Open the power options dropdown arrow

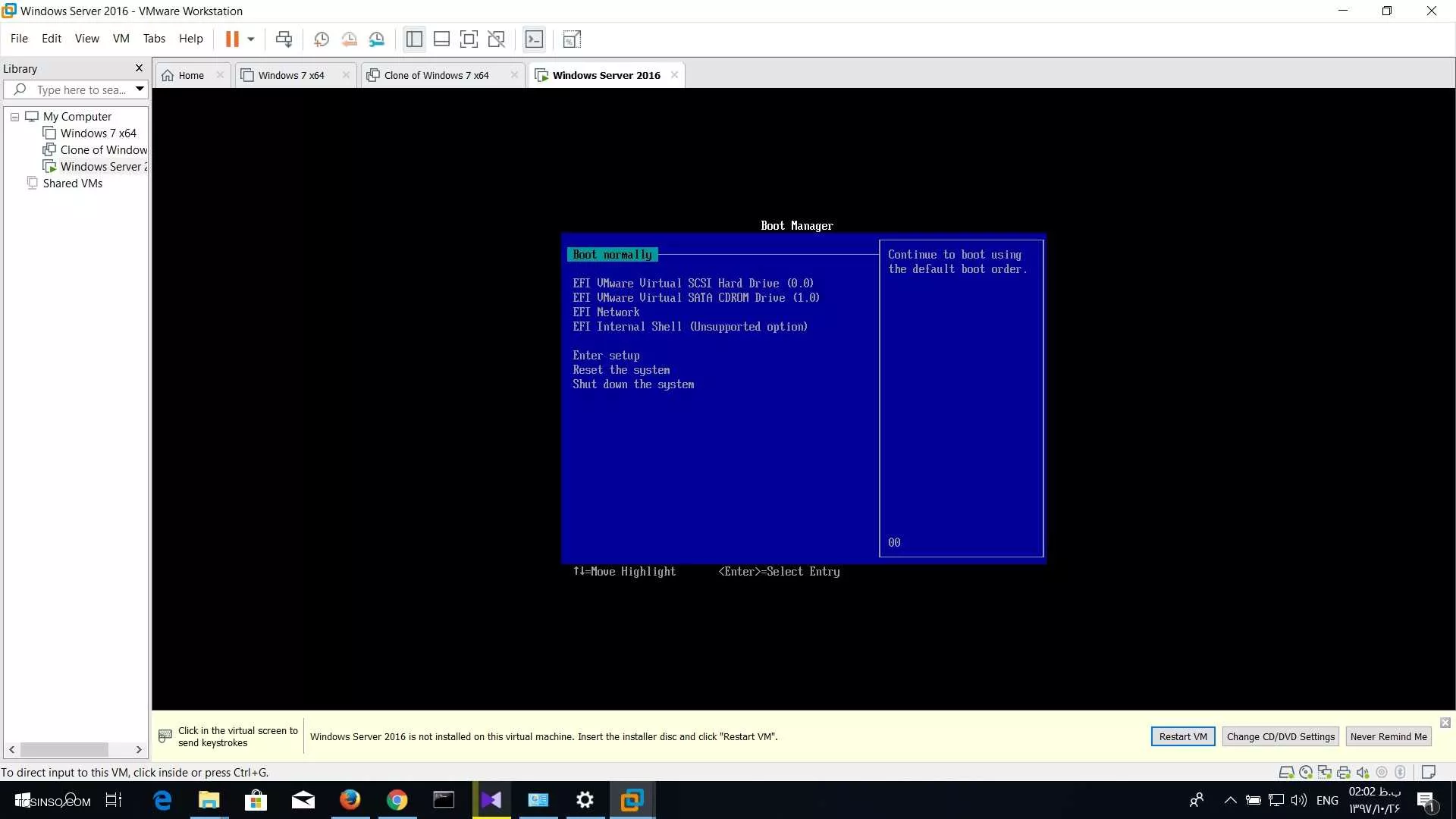click(251, 39)
